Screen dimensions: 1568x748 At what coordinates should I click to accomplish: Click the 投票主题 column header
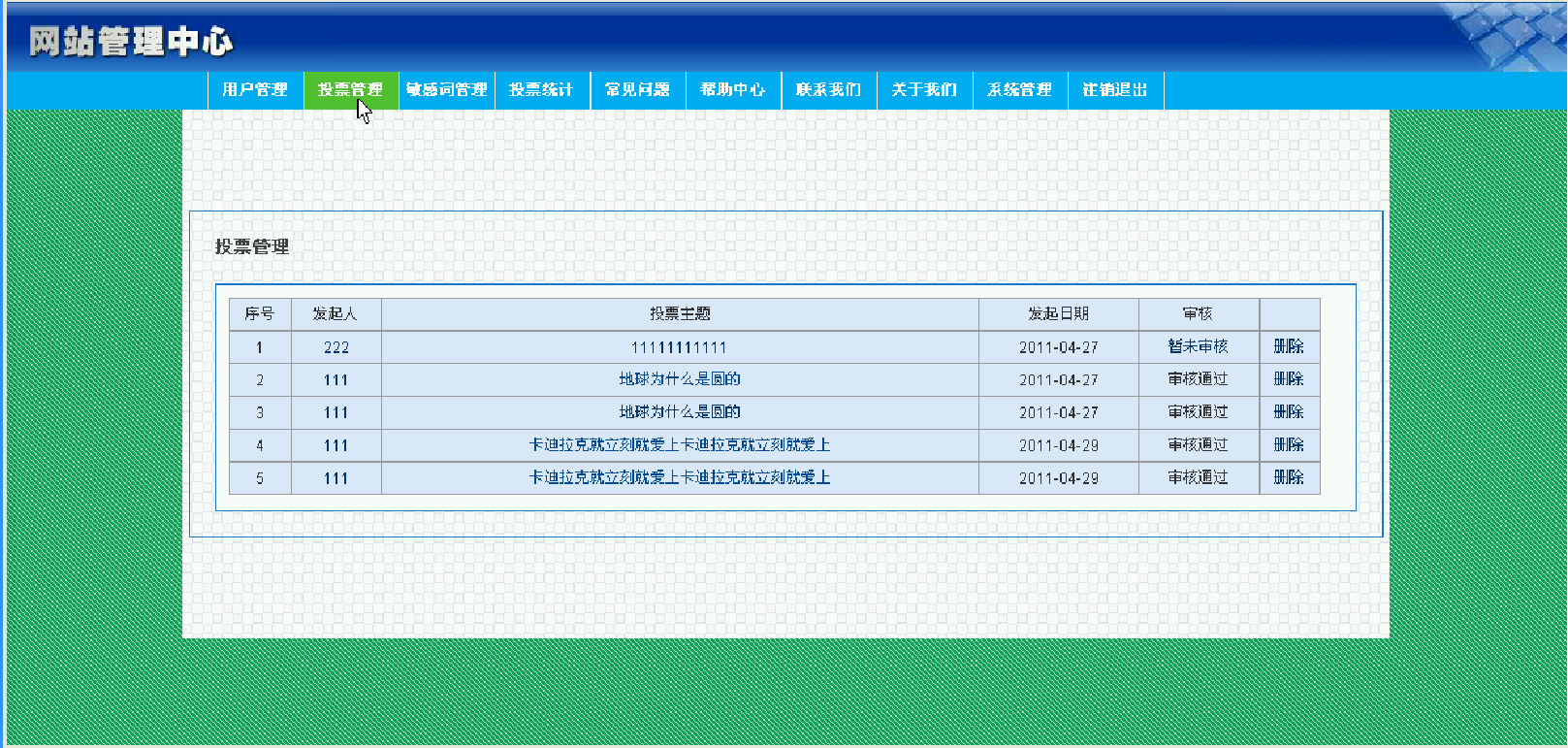coord(680,313)
